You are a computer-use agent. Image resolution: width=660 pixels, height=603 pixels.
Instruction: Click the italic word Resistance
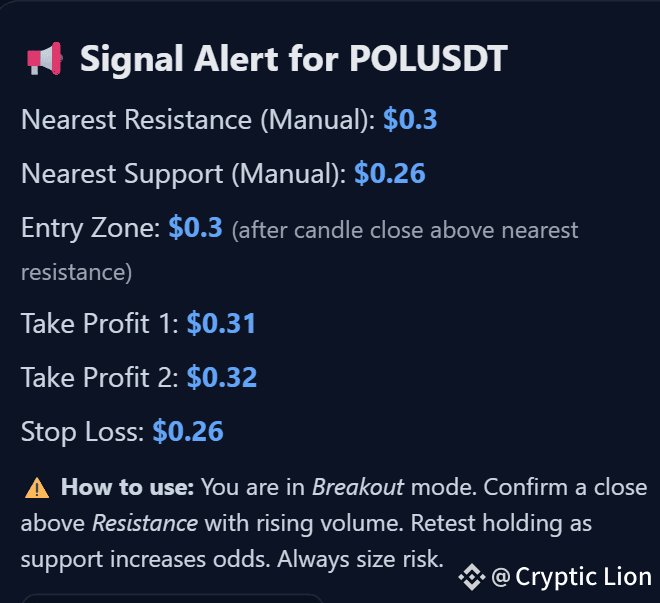click(x=145, y=523)
